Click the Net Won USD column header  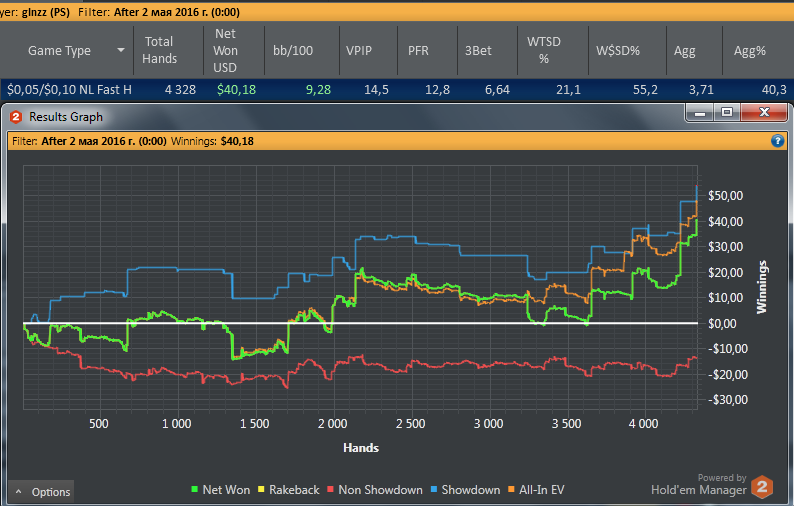(225, 50)
